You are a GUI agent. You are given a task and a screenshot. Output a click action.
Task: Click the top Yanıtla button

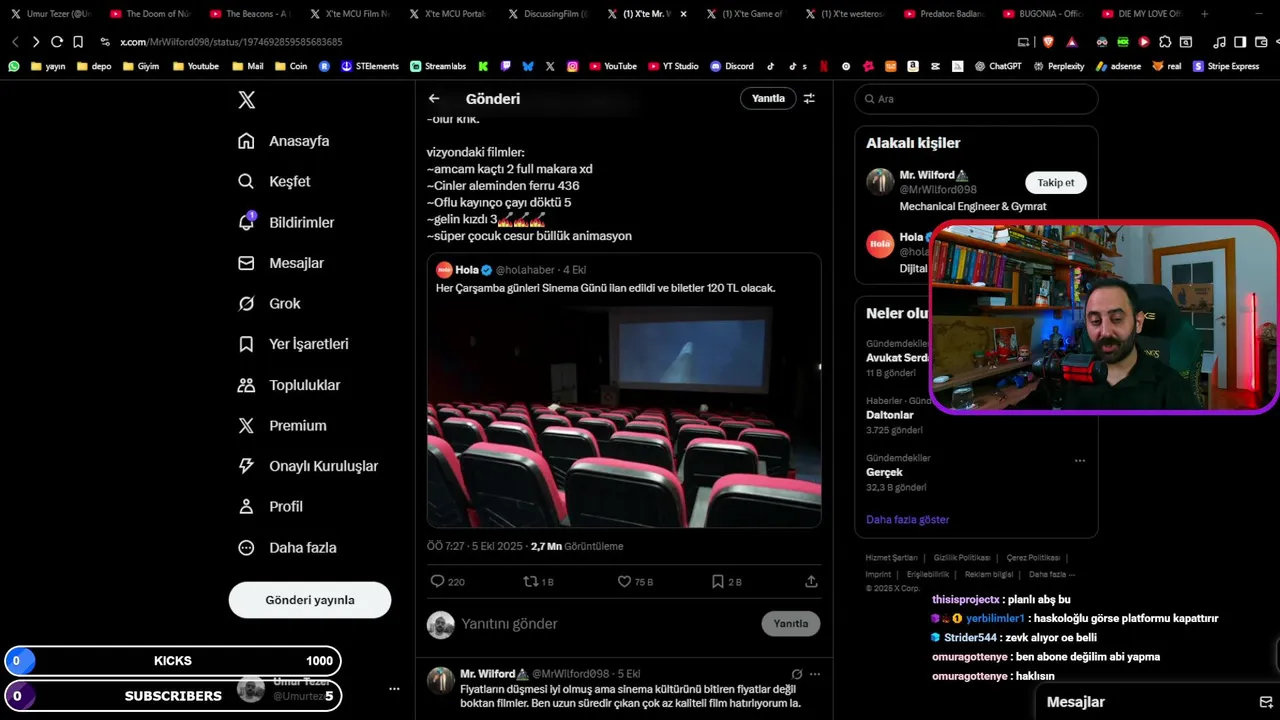point(768,98)
